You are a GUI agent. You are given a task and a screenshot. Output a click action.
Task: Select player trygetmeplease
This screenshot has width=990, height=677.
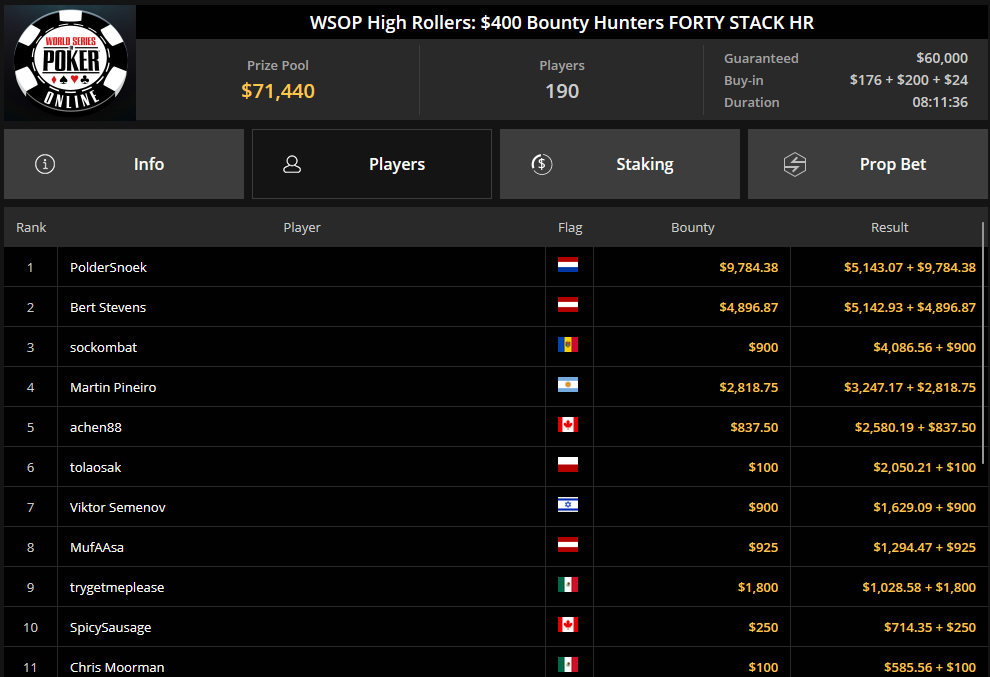(117, 587)
